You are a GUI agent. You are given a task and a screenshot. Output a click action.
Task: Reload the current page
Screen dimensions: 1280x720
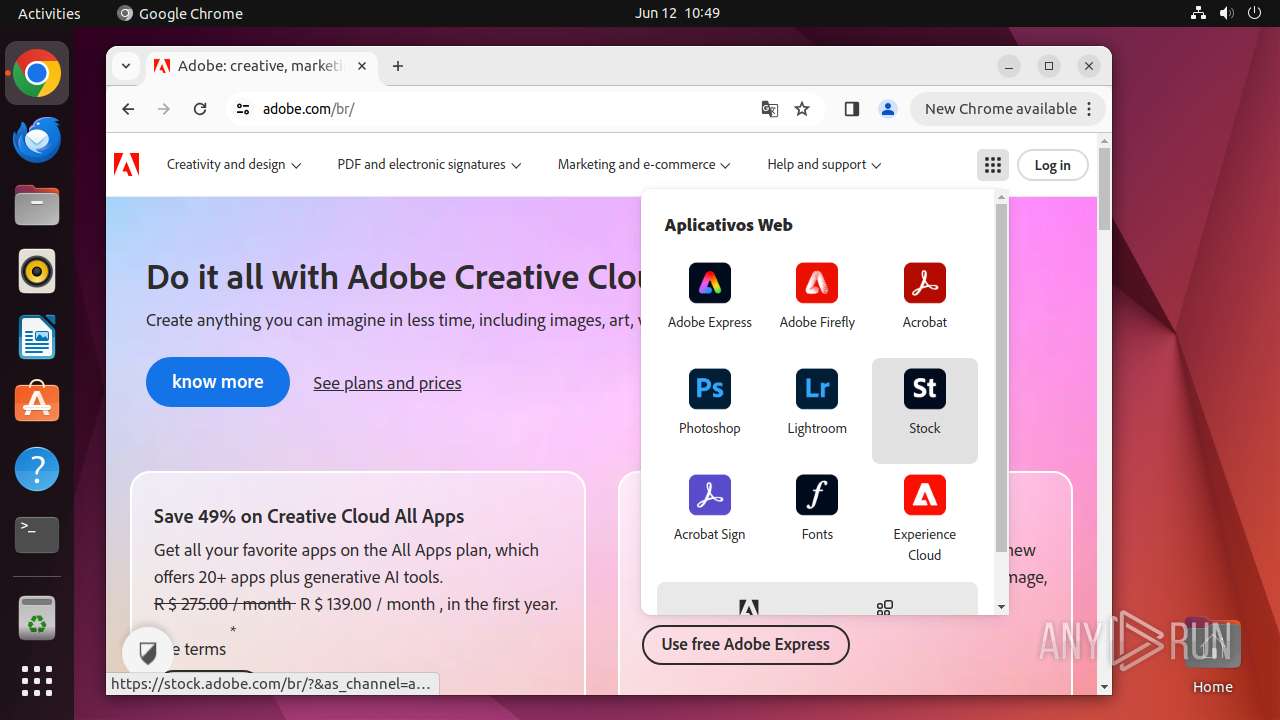click(200, 109)
